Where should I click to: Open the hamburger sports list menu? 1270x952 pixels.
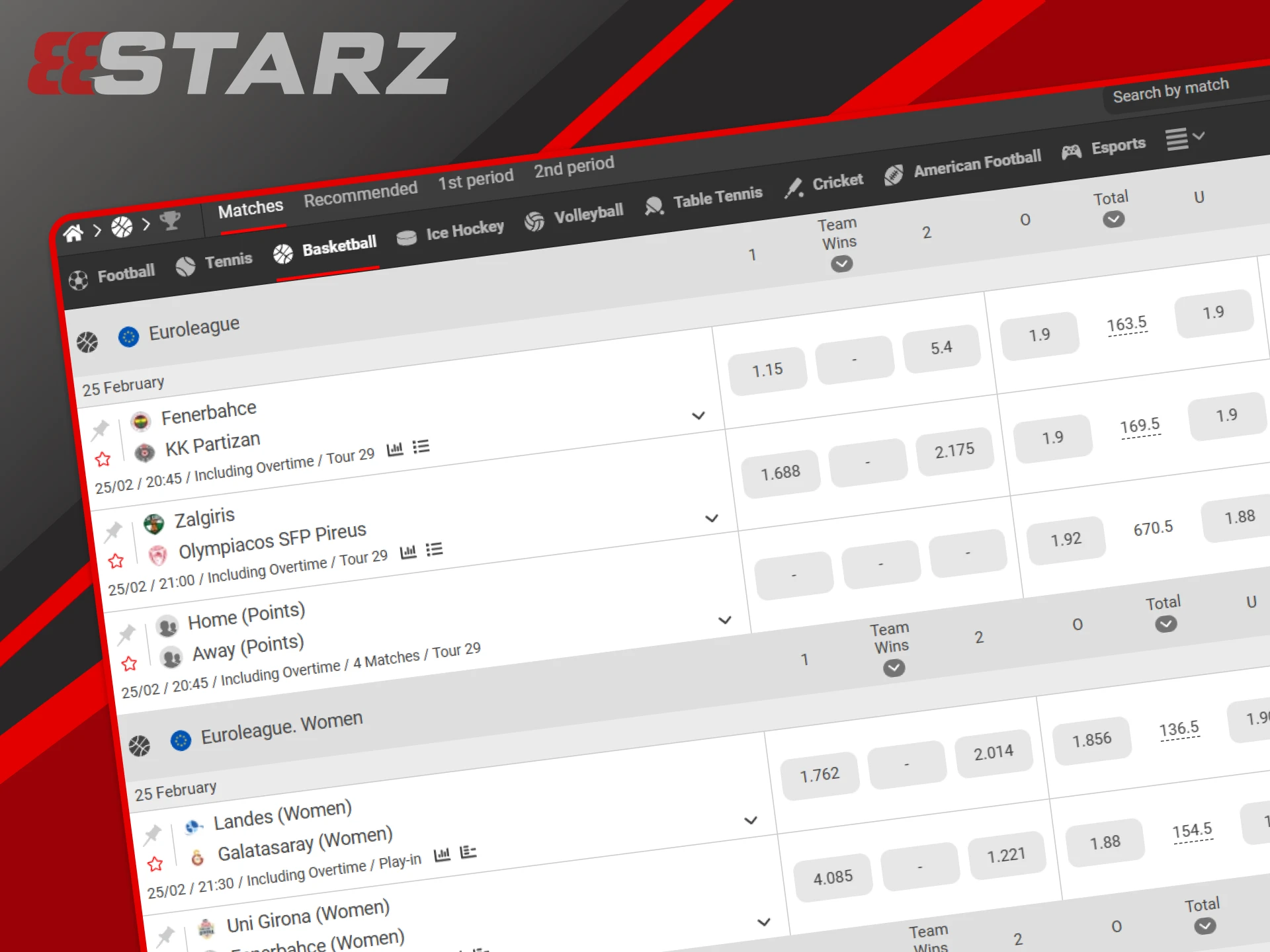pyautogui.click(x=1185, y=139)
